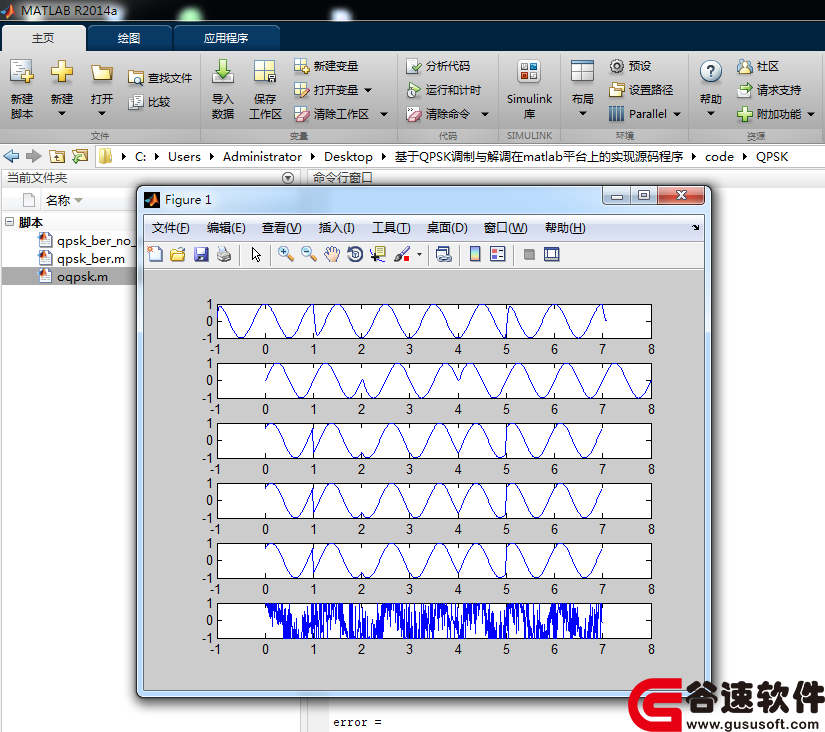Open the Edit (编辑) menu in Figure 1
The height and width of the screenshot is (732, 825).
click(226, 228)
